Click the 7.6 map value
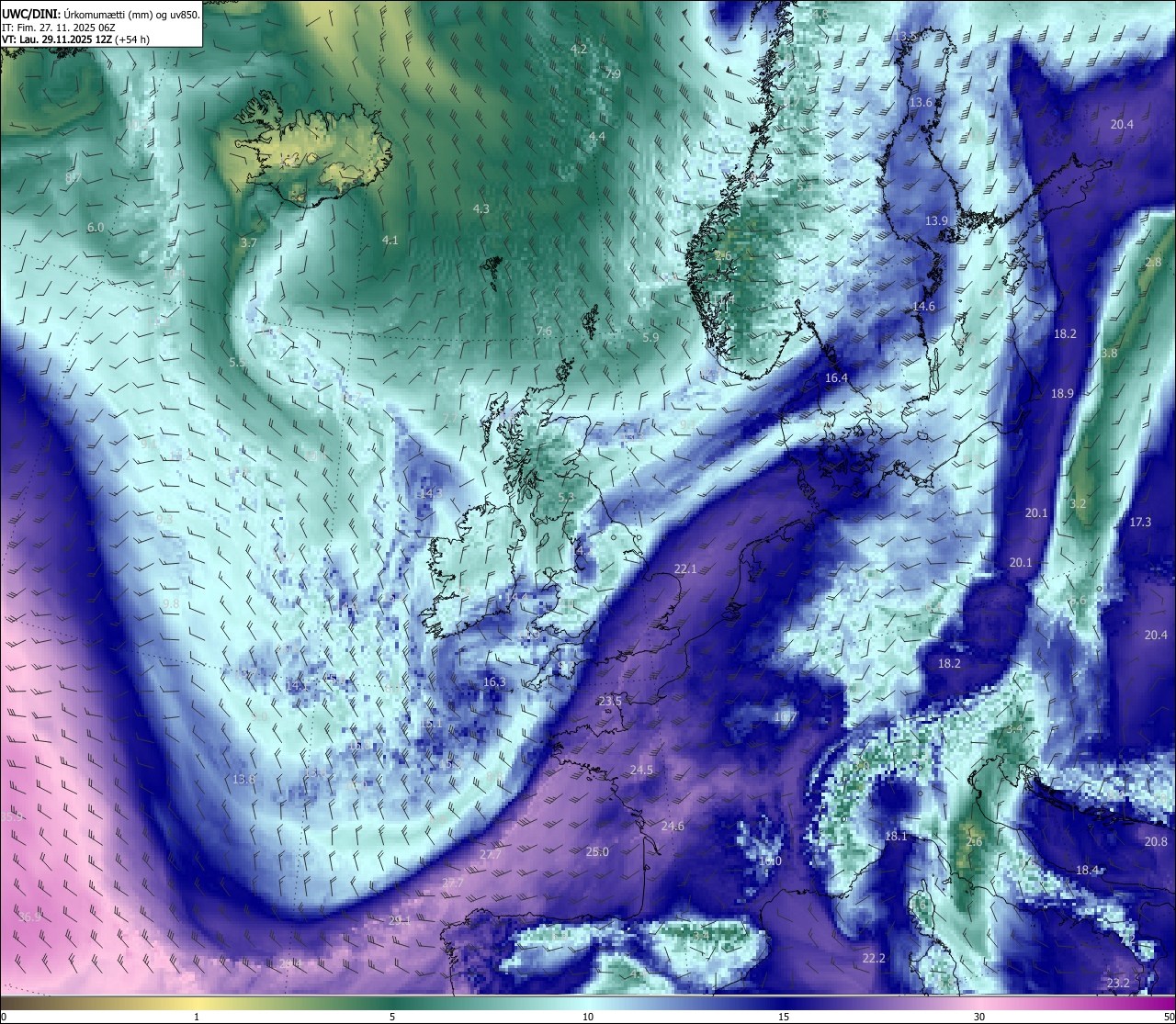The height and width of the screenshot is (1024, 1176). coord(544,332)
